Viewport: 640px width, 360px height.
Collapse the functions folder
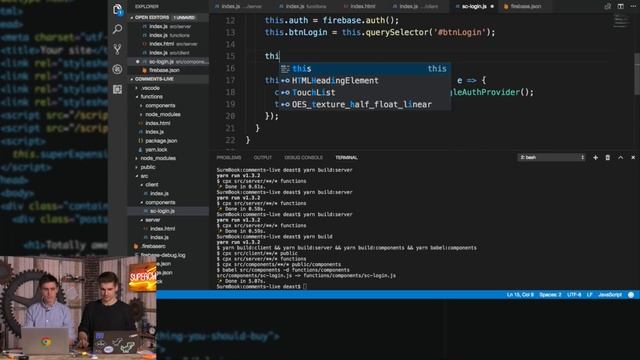[151, 97]
